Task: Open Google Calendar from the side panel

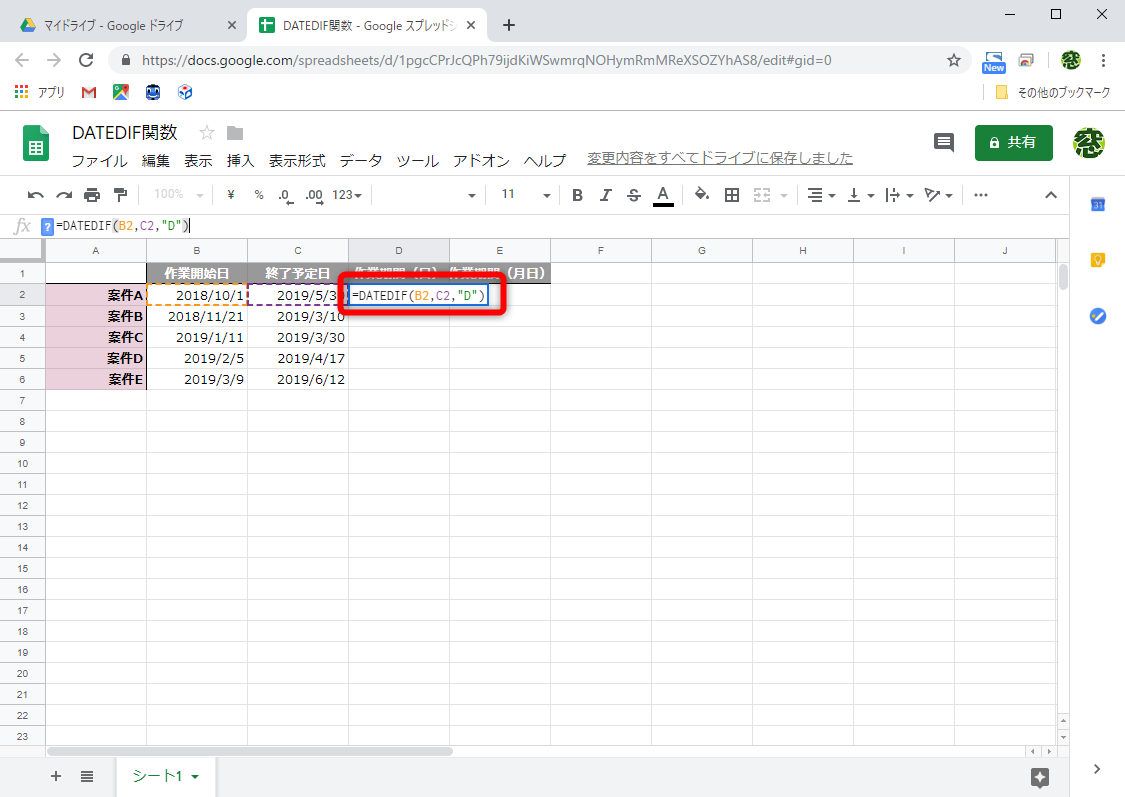Action: coord(1097,204)
